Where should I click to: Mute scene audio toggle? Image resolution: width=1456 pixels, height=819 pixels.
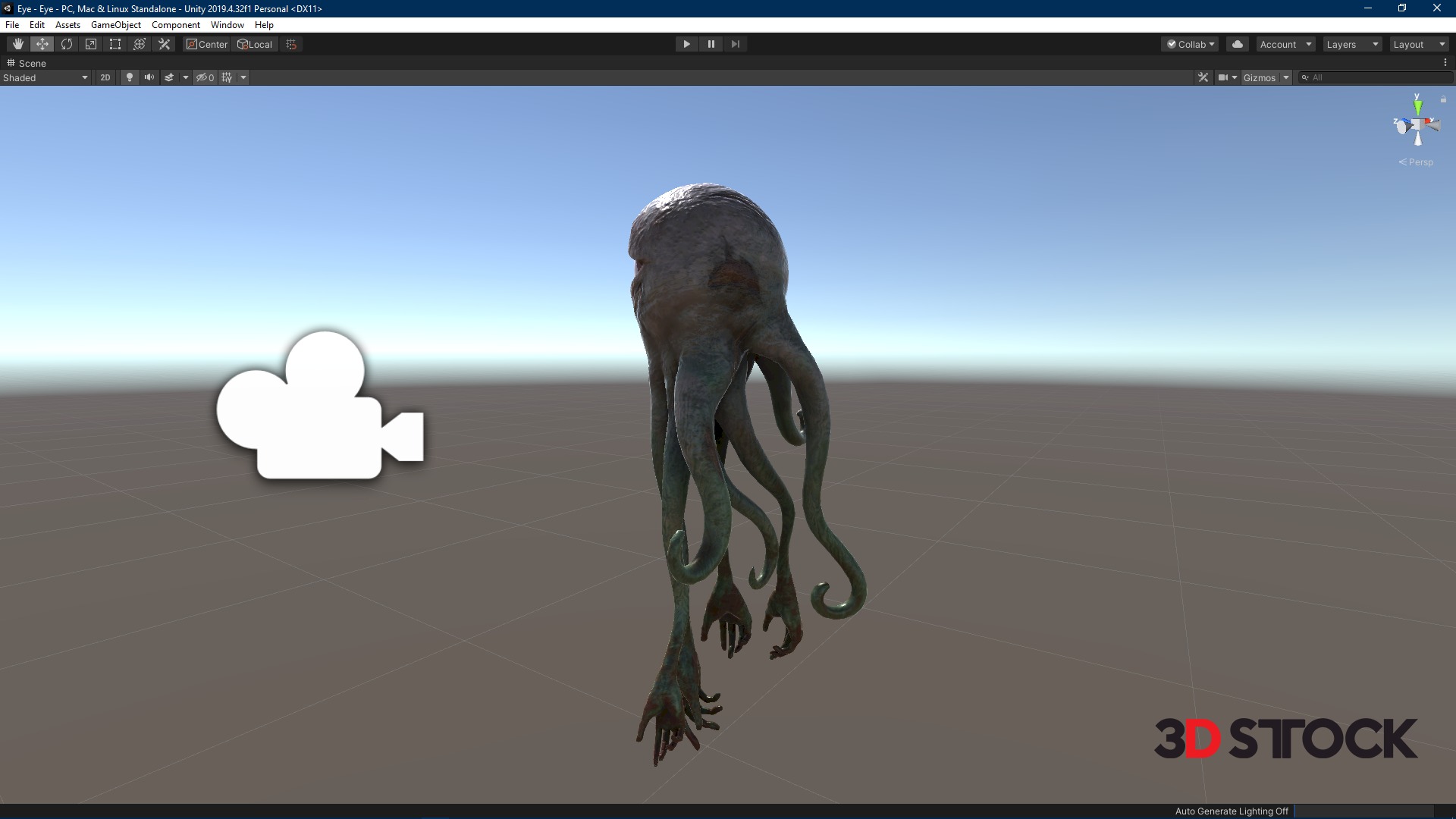click(x=149, y=77)
